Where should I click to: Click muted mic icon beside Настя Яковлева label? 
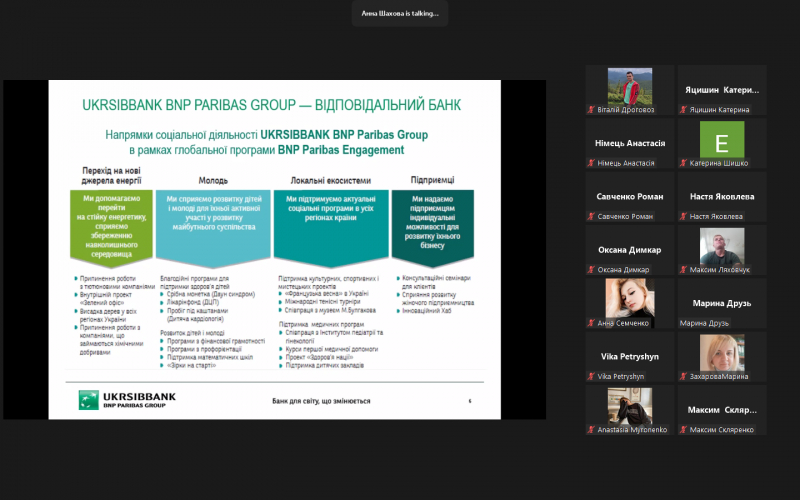pyautogui.click(x=683, y=216)
